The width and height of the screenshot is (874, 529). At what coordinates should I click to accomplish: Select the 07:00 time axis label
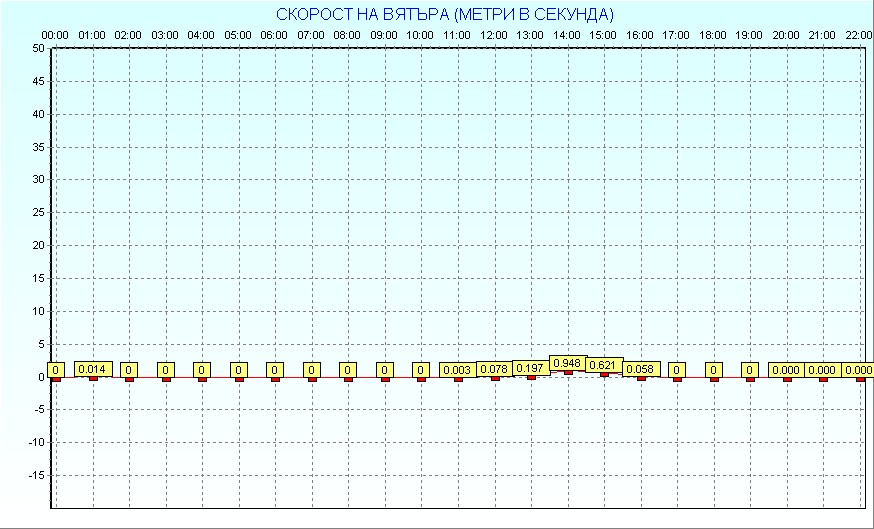(x=311, y=36)
